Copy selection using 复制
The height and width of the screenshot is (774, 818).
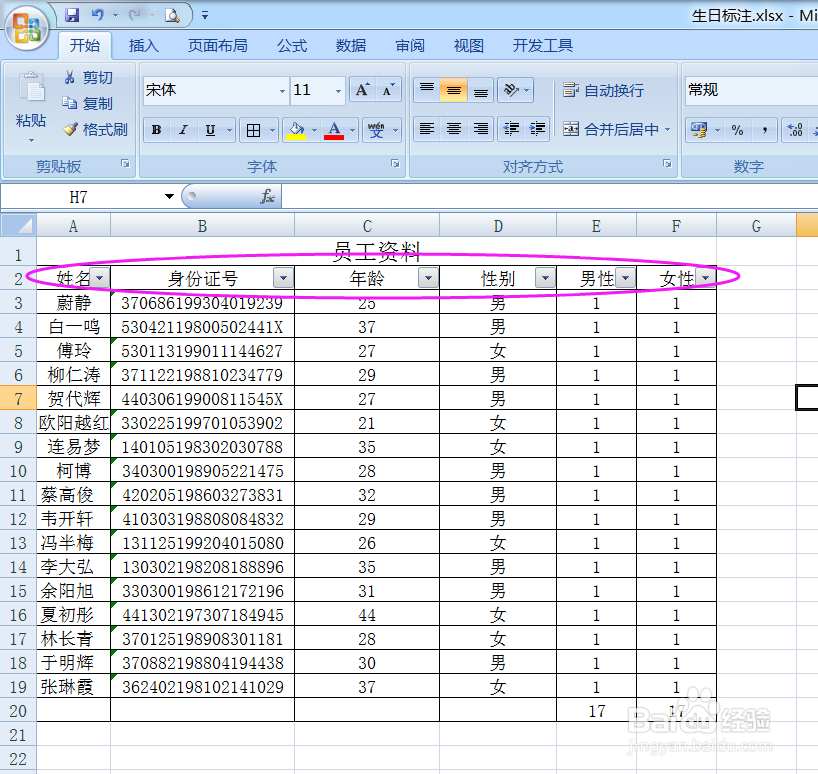(x=88, y=103)
